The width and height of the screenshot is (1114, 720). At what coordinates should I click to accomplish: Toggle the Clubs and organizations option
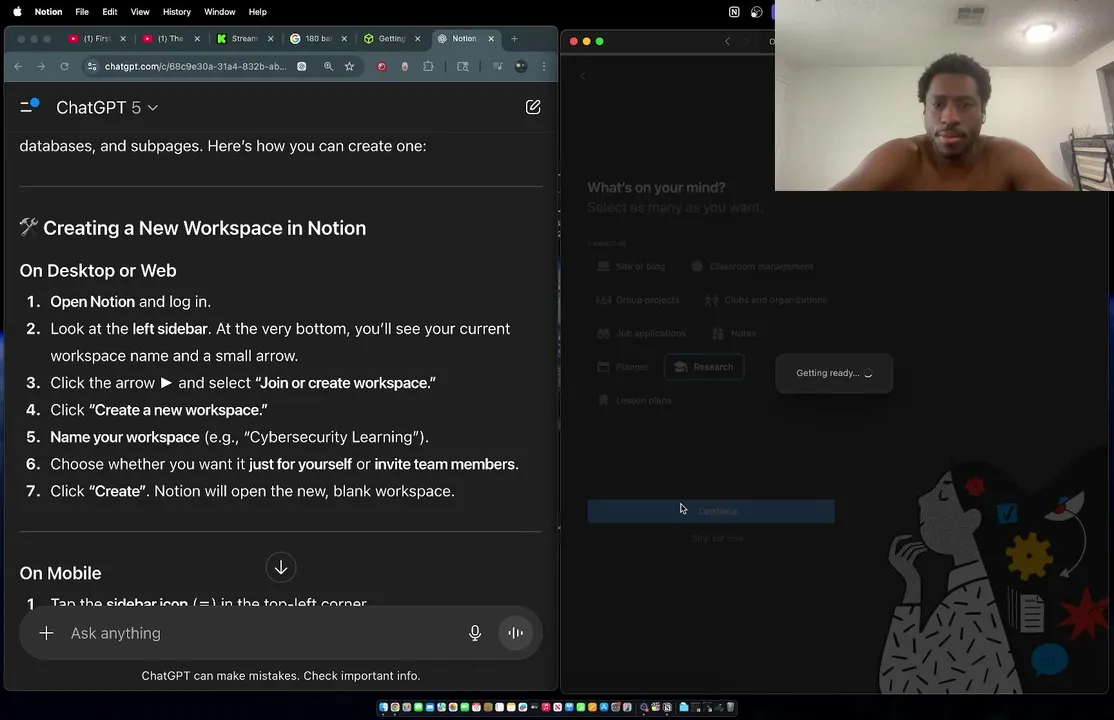coord(766,300)
